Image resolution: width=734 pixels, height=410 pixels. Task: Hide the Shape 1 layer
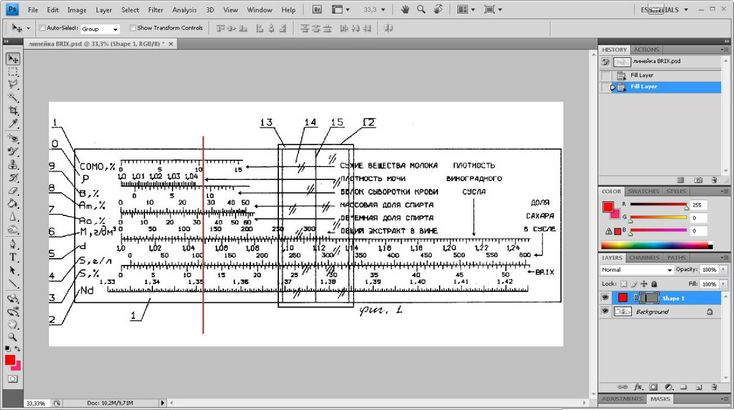click(607, 298)
